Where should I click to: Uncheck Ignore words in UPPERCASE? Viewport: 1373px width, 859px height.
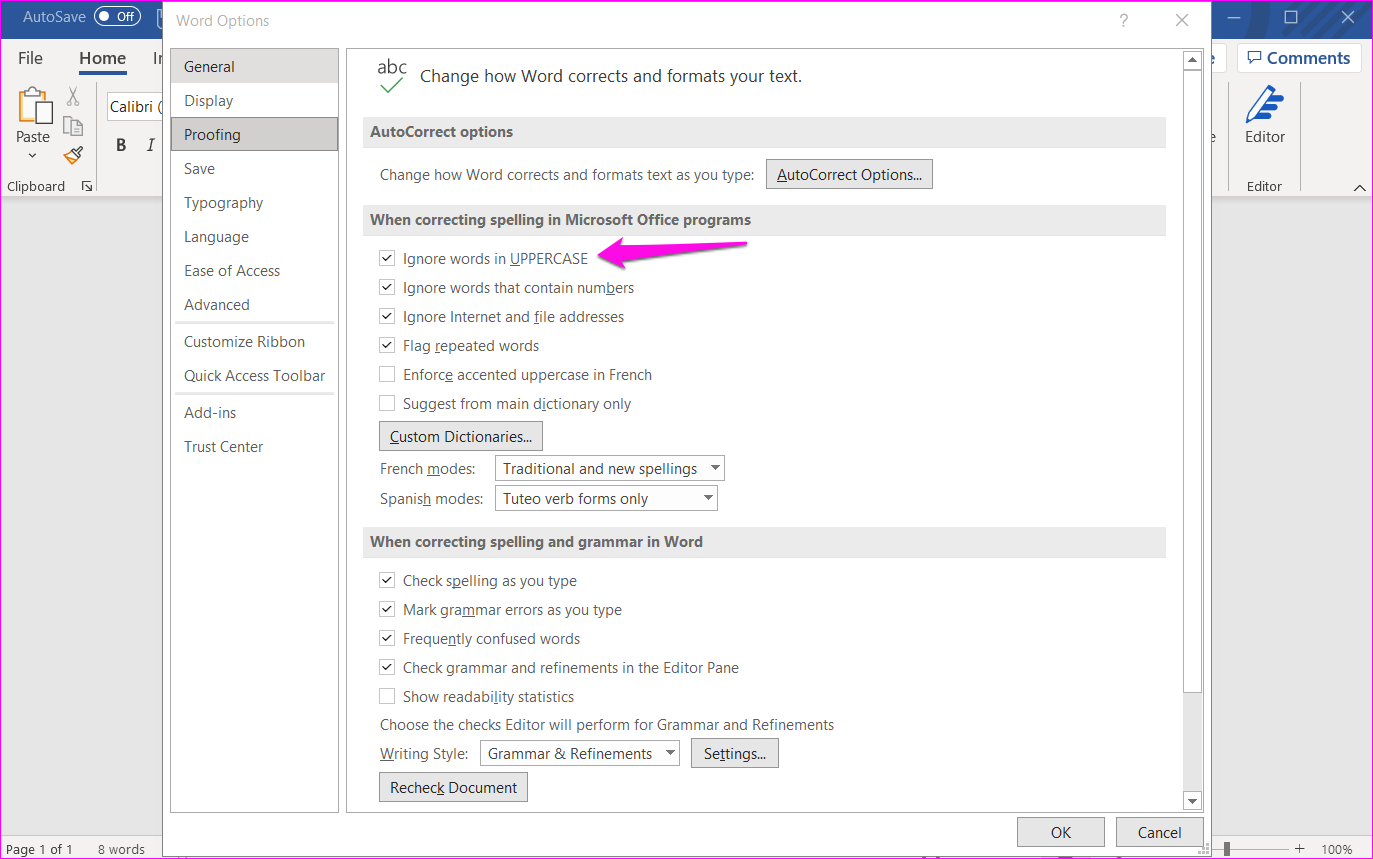387,258
